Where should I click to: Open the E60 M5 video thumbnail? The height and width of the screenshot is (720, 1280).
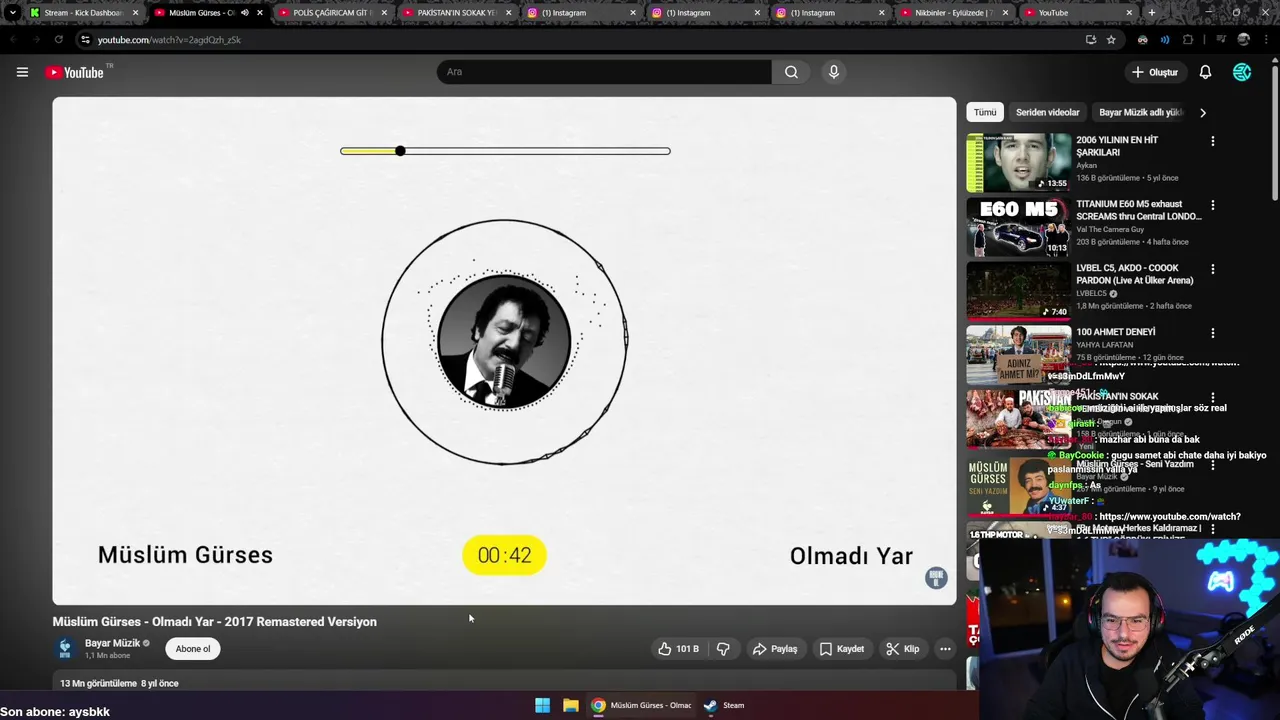[x=1019, y=226]
